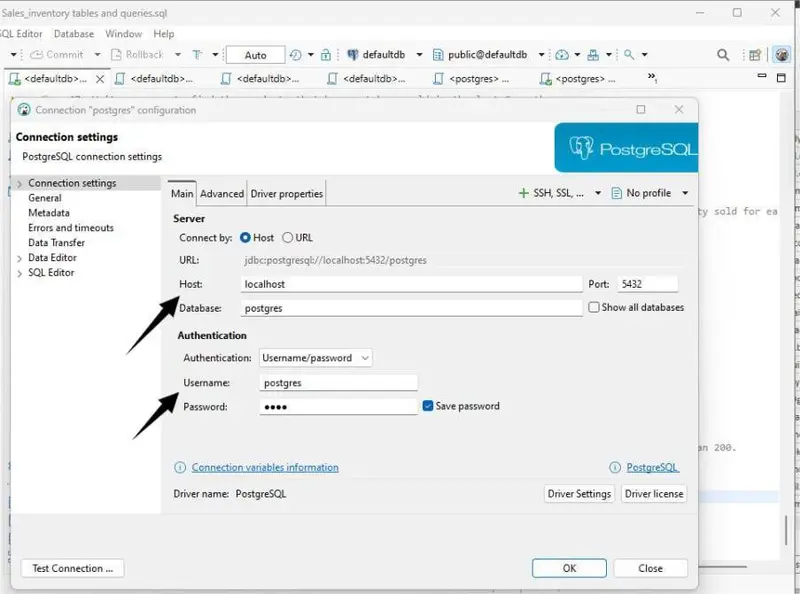Switch to the Main tab
The image size is (800, 594).
tap(182, 193)
